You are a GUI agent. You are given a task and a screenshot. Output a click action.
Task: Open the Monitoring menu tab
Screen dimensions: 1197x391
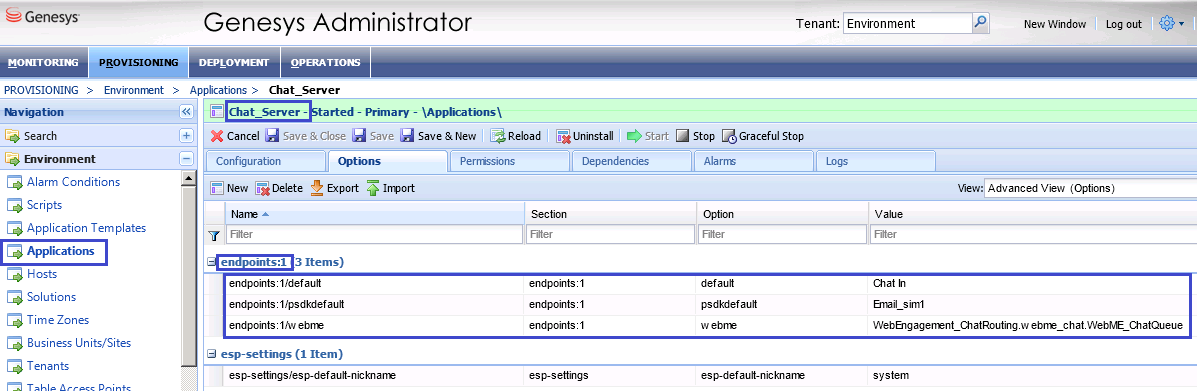point(44,62)
